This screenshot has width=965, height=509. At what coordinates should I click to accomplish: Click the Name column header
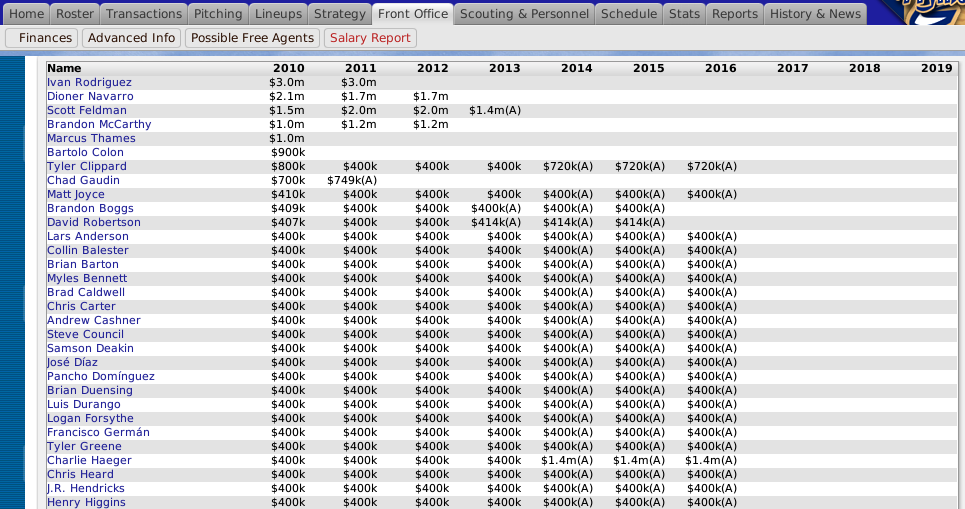[x=64, y=68]
